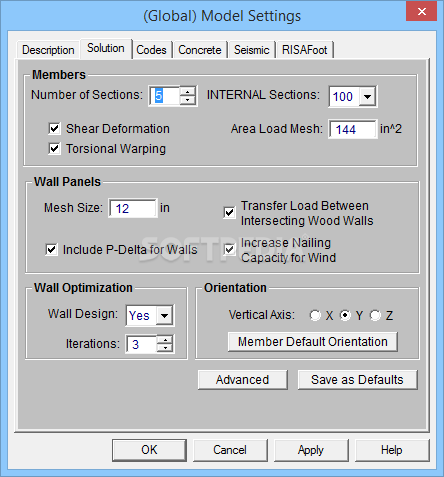This screenshot has width=444, height=477.
Task: Cancel the Model Settings dialog
Action: pos(230,450)
